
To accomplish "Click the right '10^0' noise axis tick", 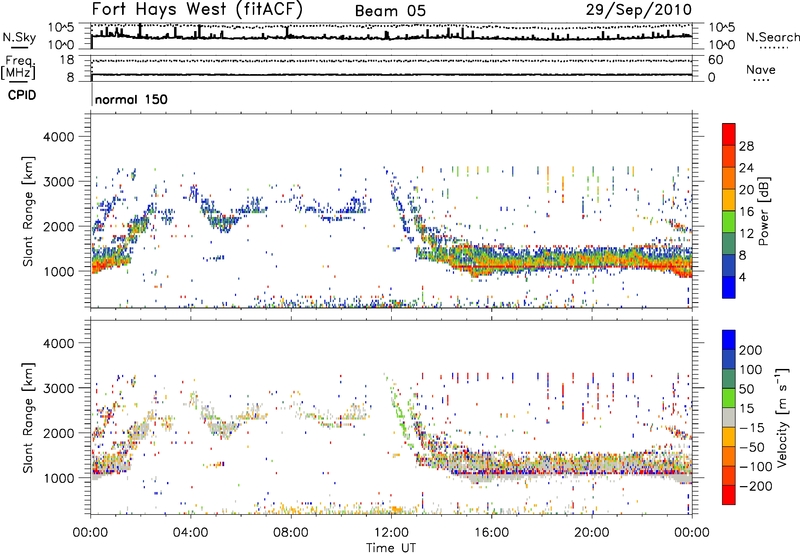I will click(722, 45).
